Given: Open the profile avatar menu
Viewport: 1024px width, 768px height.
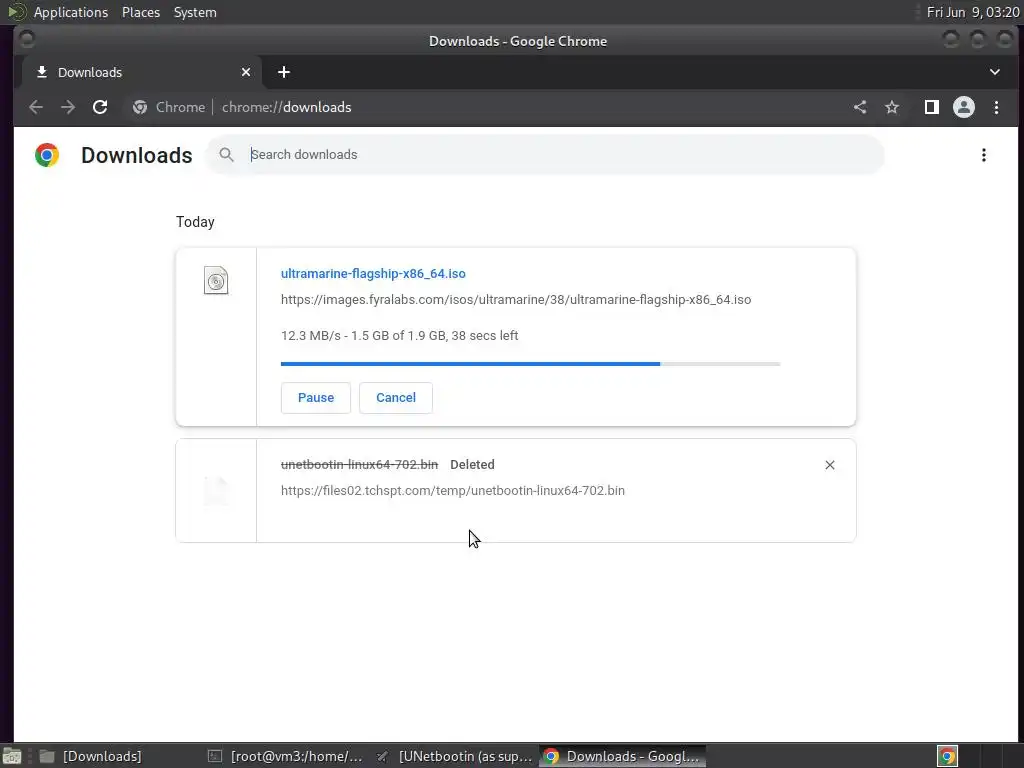Looking at the screenshot, I should [964, 107].
